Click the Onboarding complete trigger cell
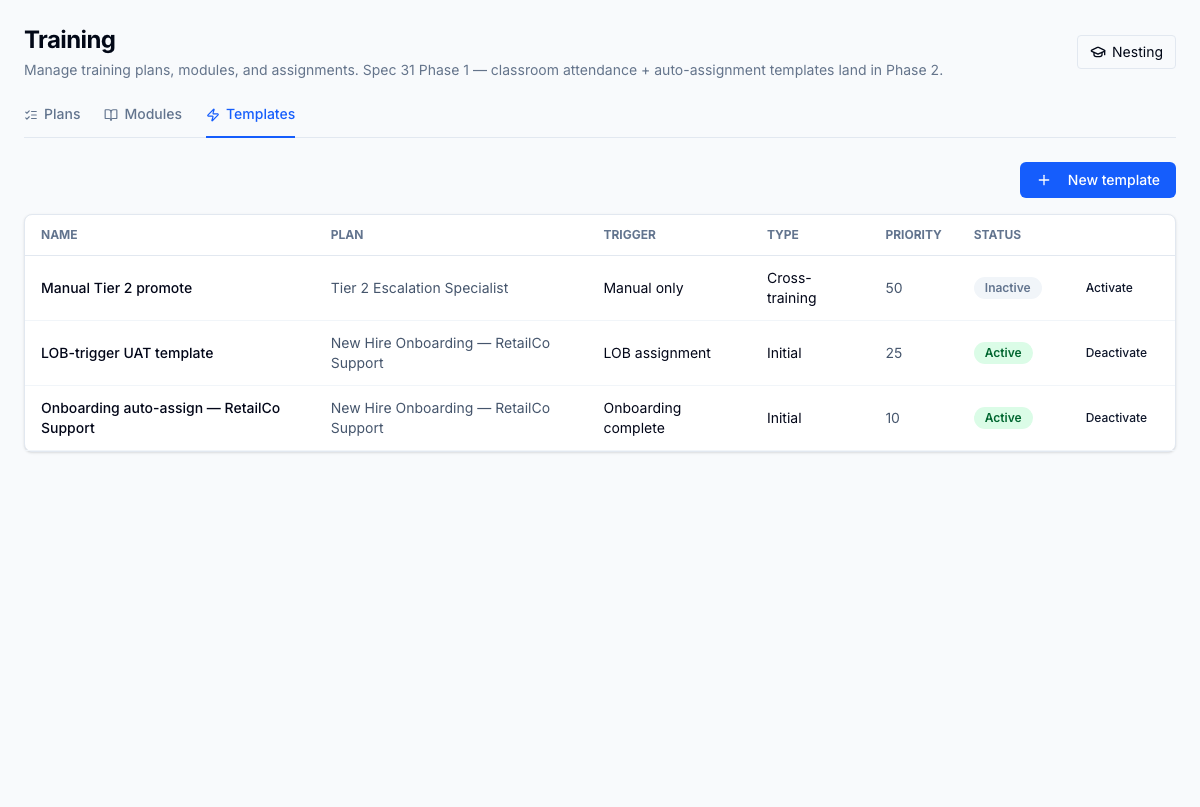Image resolution: width=1200 pixels, height=807 pixels. coord(642,418)
